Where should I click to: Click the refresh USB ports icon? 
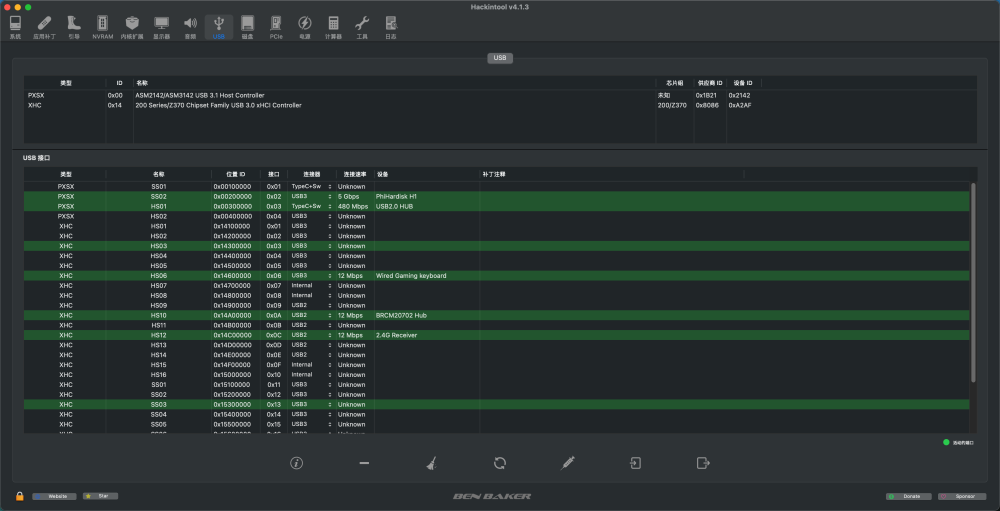coord(500,463)
